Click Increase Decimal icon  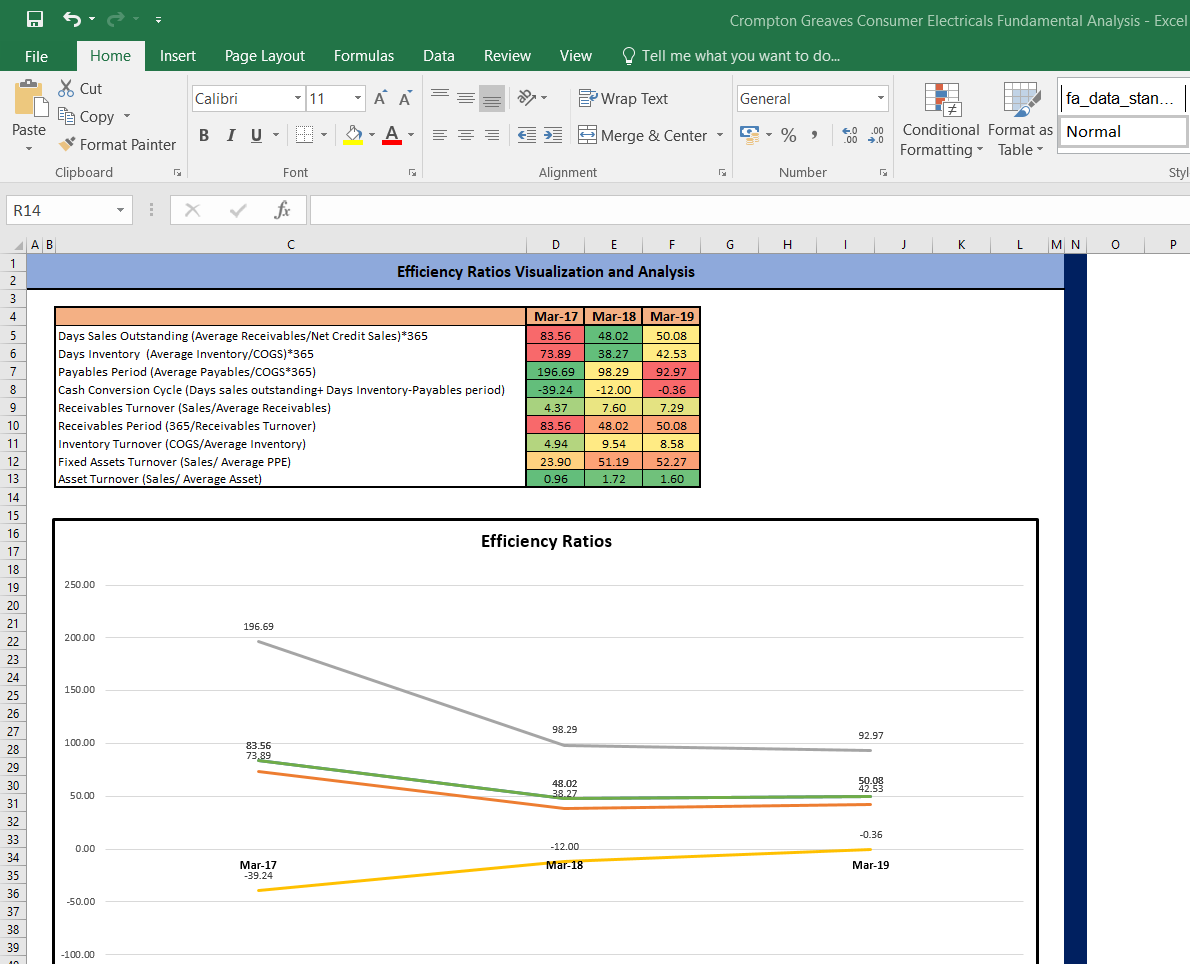pos(850,135)
